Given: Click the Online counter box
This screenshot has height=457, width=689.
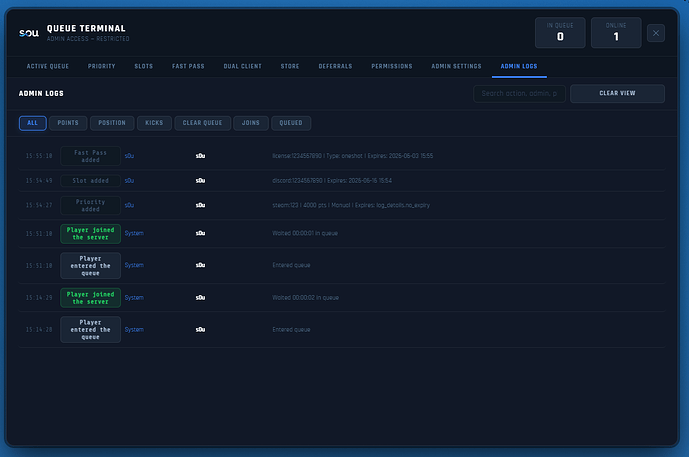Looking at the screenshot, I should point(616,33).
